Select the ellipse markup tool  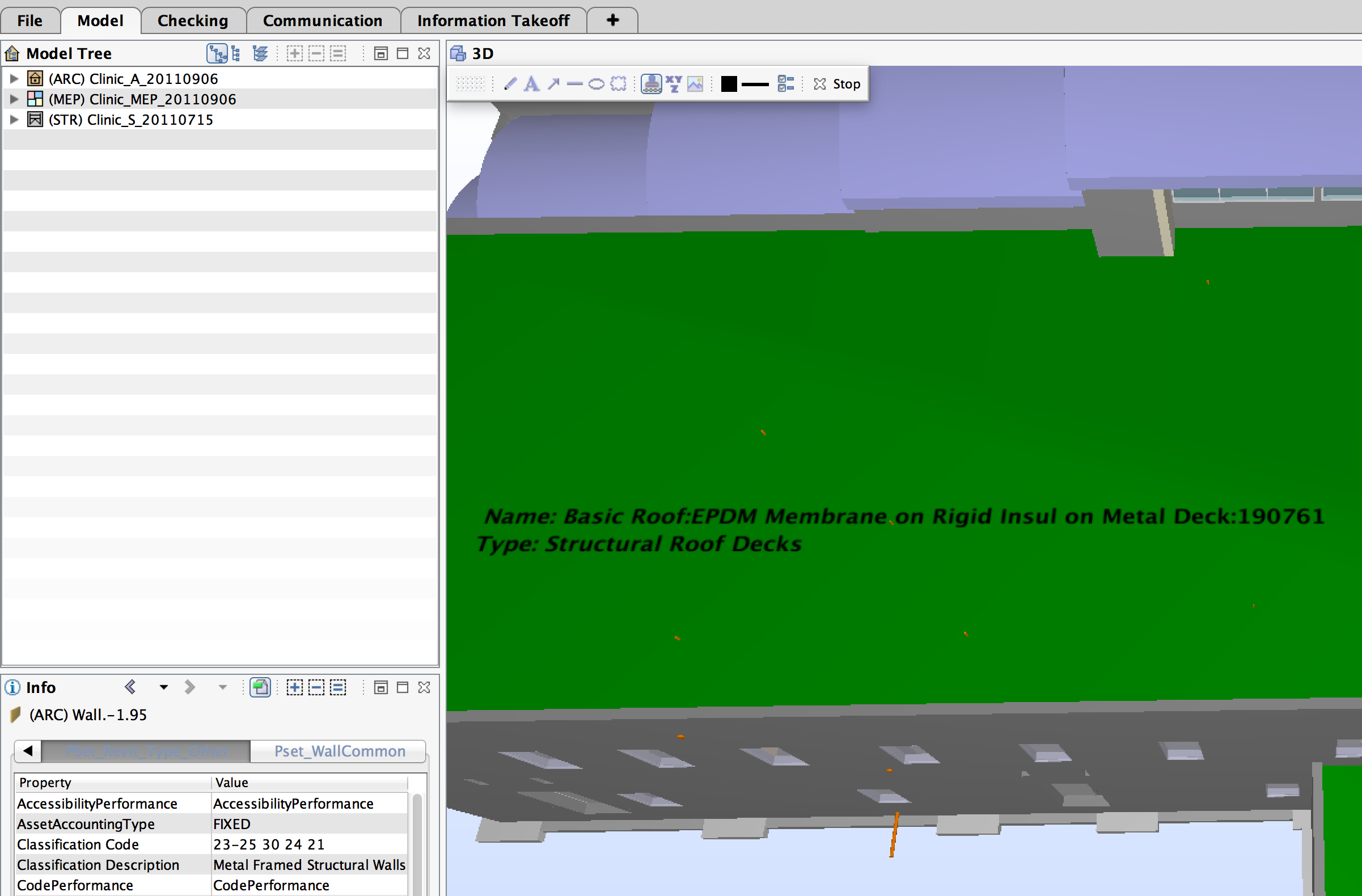pyautogui.click(x=596, y=83)
